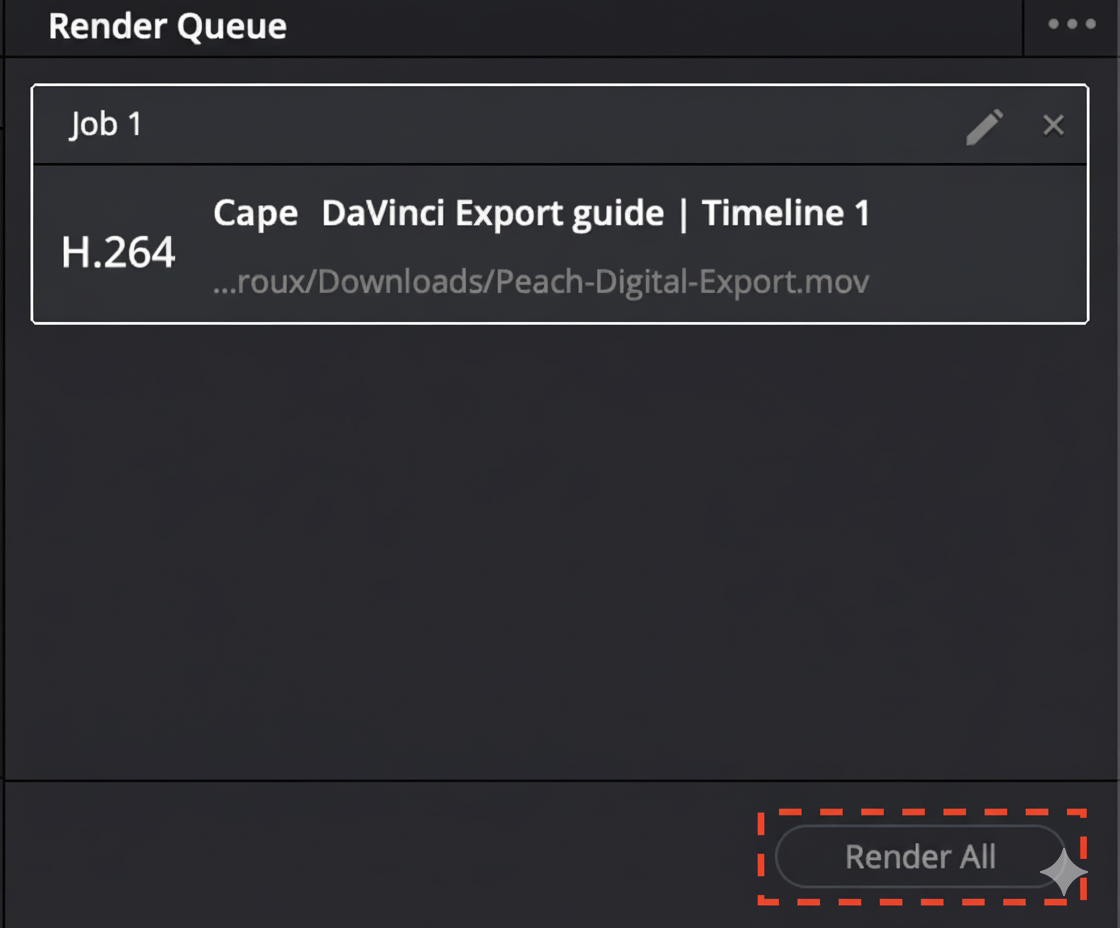Screen dimensions: 1120x928
Task: Remove Job 1 using the X icon
Action: point(1053,124)
